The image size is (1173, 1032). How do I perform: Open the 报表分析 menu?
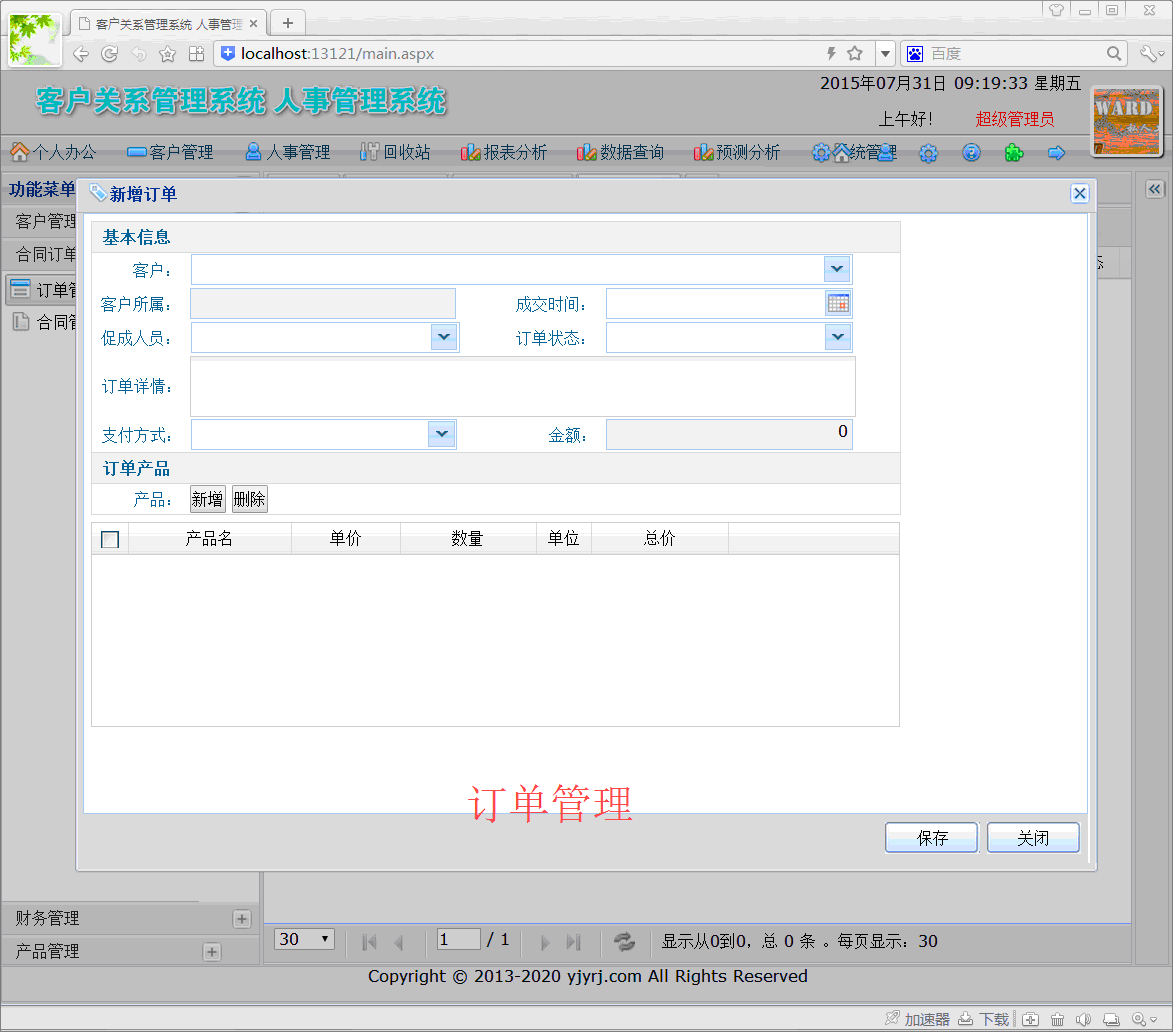504,153
